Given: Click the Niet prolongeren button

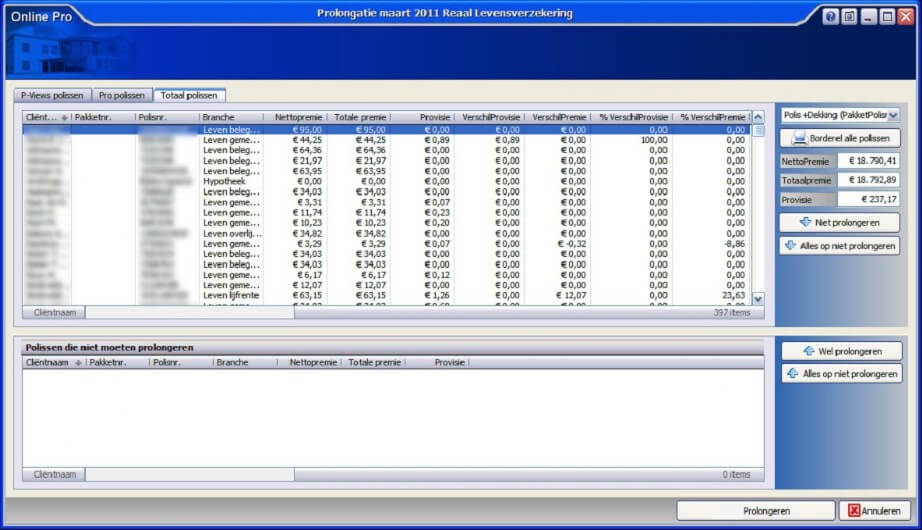Looking at the screenshot, I should [840, 222].
